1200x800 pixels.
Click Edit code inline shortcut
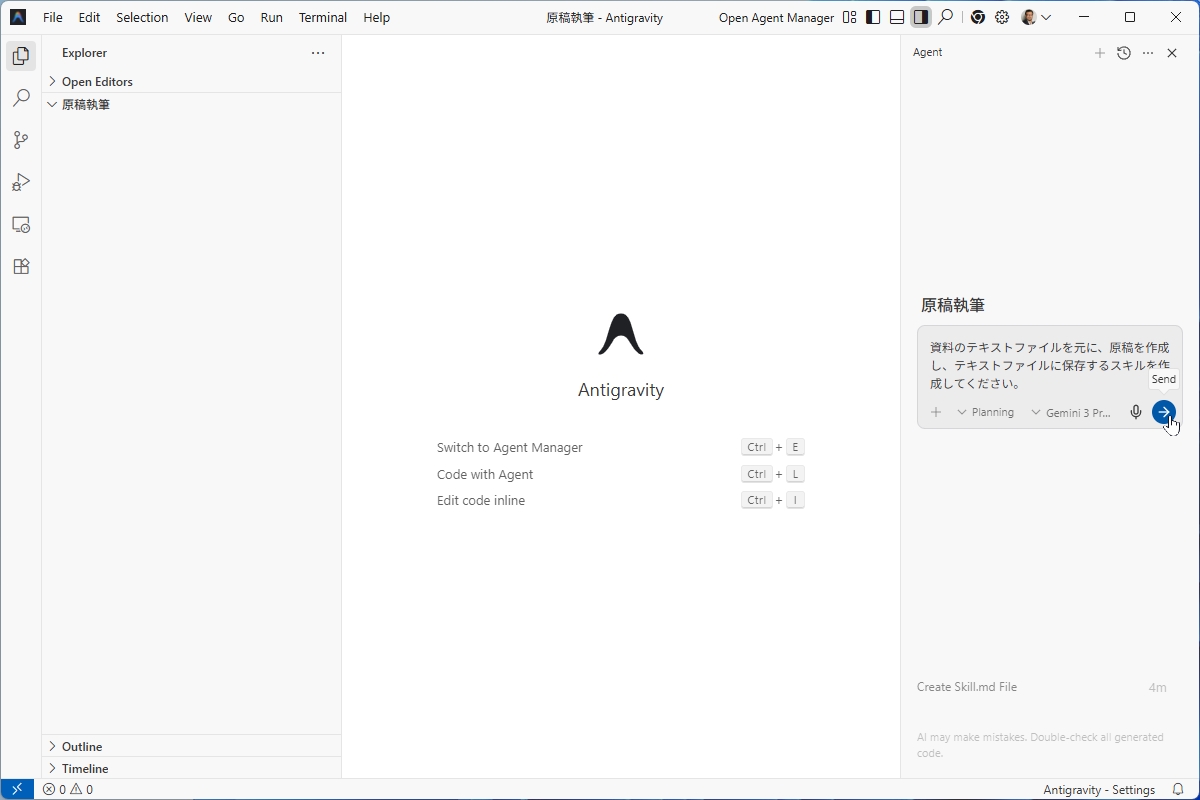point(481,500)
